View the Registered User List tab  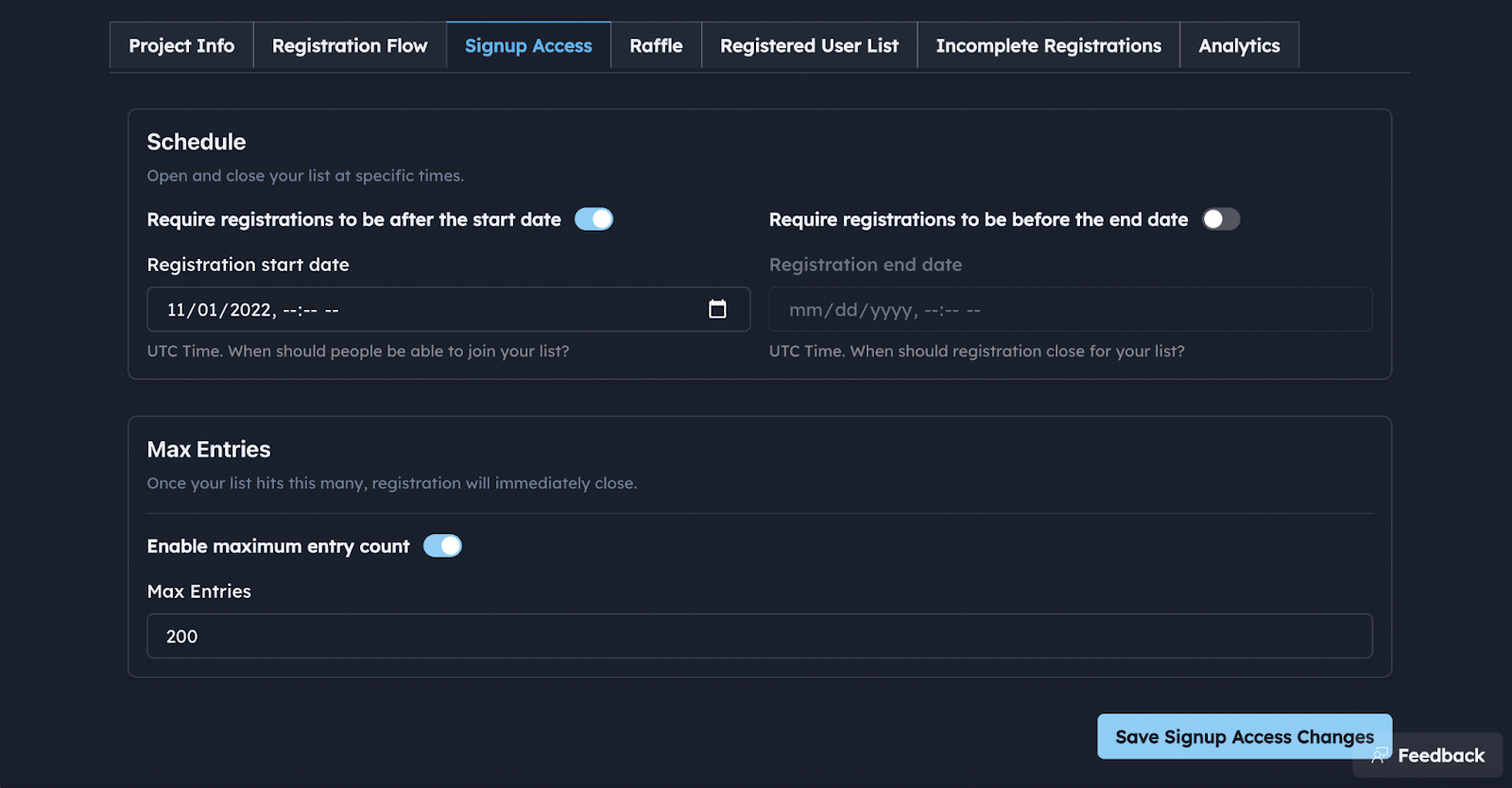(x=809, y=45)
